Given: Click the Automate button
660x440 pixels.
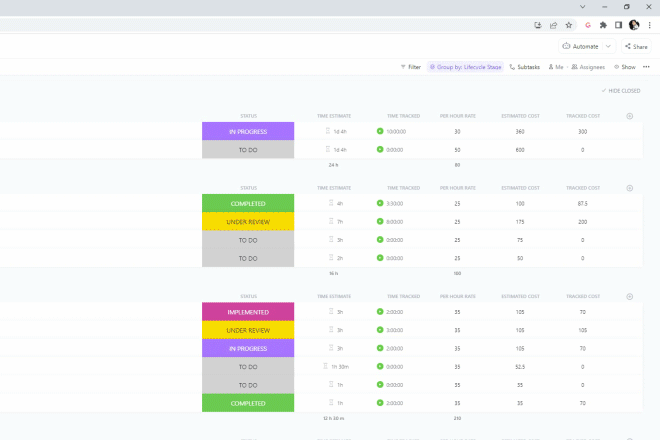Looking at the screenshot, I should pos(580,46).
